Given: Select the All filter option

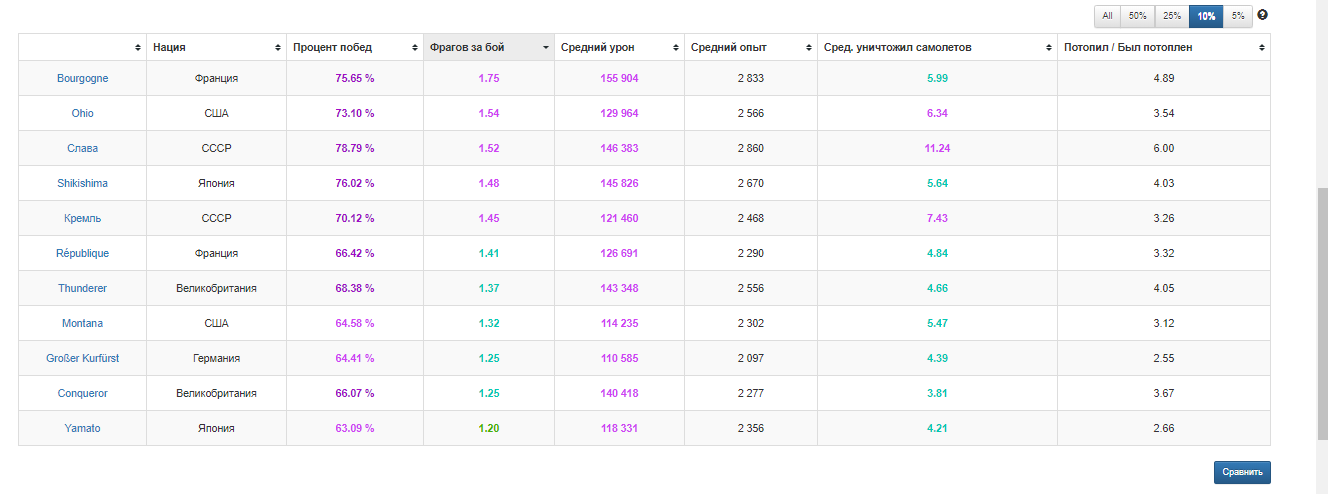Looking at the screenshot, I should pyautogui.click(x=1107, y=16).
